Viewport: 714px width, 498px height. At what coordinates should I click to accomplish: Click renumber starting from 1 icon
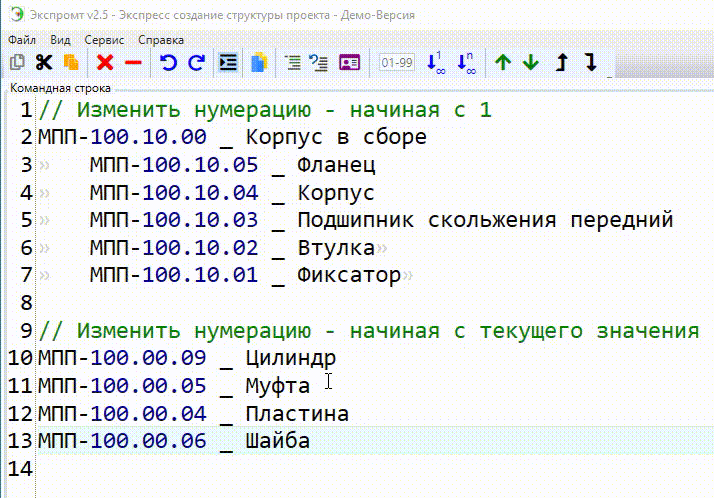coord(436,62)
